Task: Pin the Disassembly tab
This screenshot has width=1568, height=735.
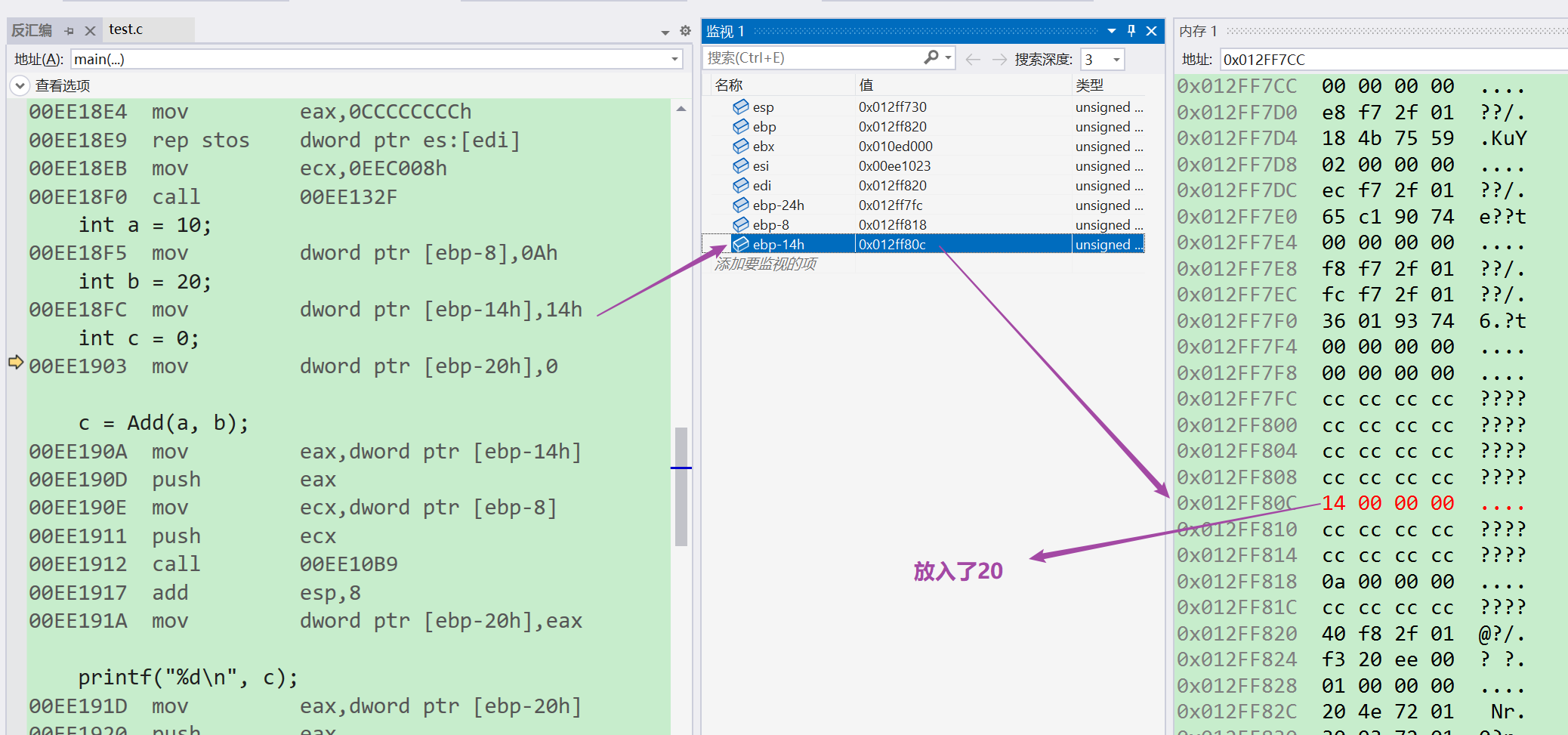Action: 69,31
